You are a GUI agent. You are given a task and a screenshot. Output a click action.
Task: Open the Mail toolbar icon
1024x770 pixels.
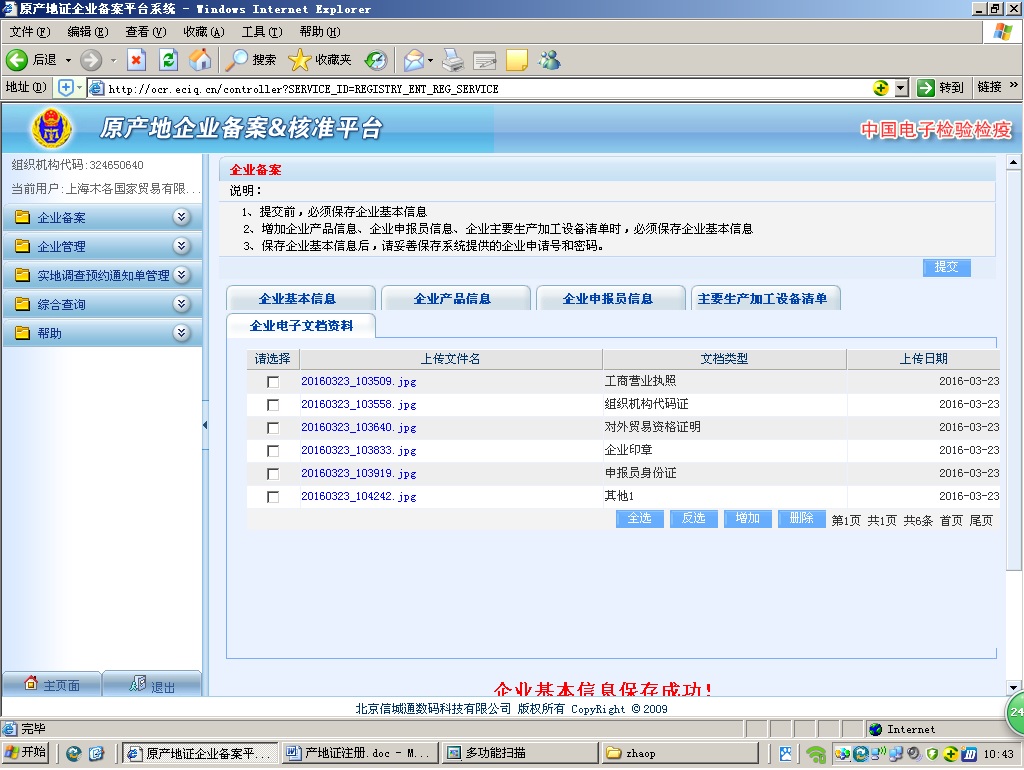tap(413, 60)
